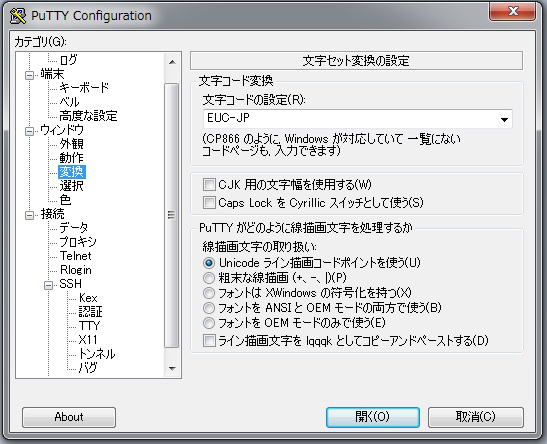
Task: Collapse the 端末 tree node
Action: click(30, 75)
